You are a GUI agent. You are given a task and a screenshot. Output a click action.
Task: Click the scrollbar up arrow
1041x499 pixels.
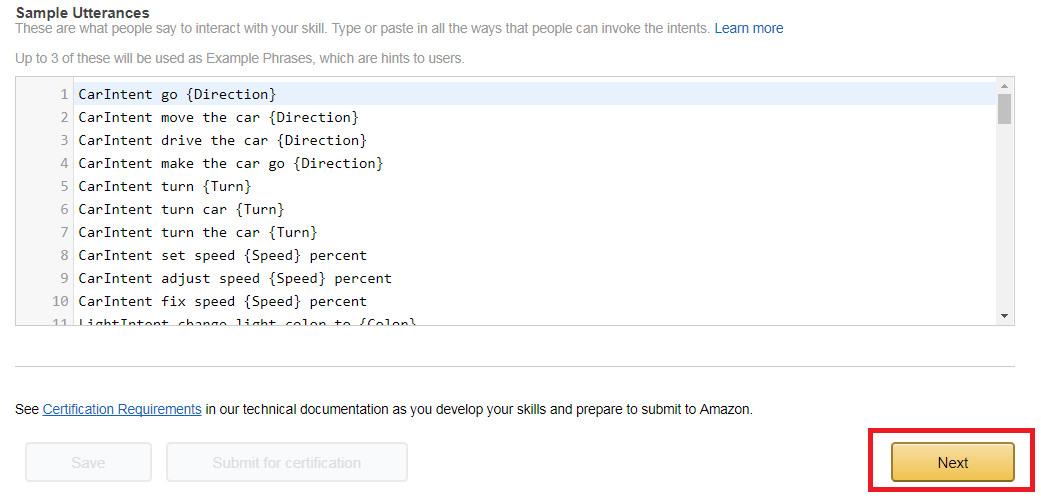point(1004,85)
